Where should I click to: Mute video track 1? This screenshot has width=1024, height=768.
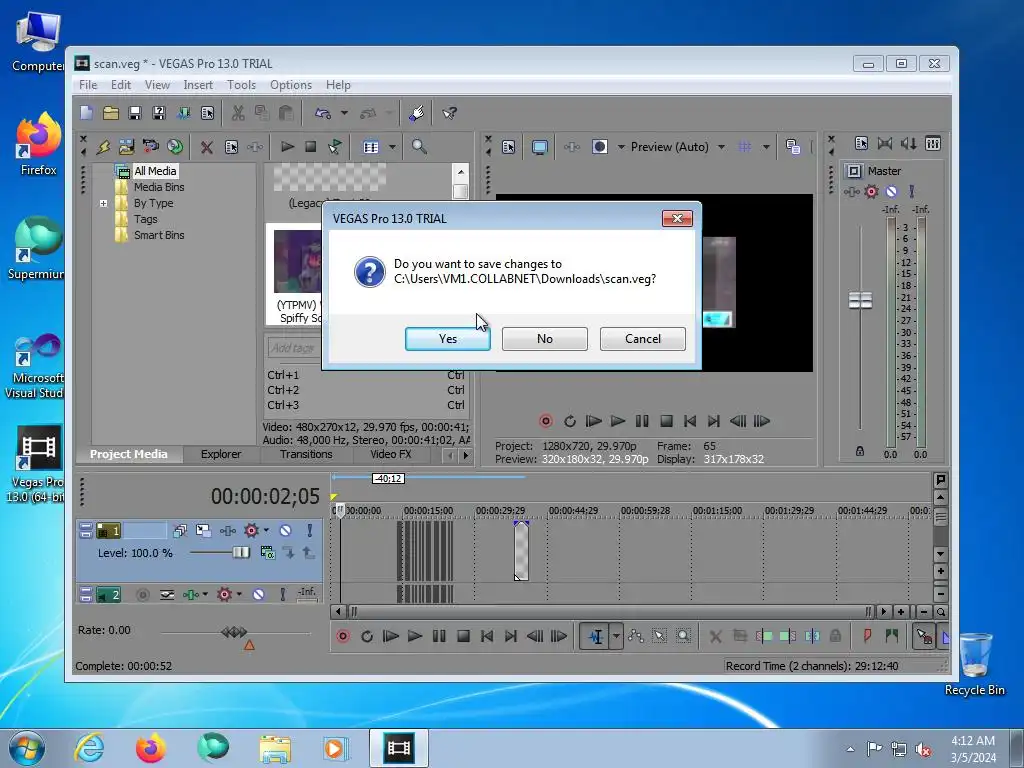[285, 530]
